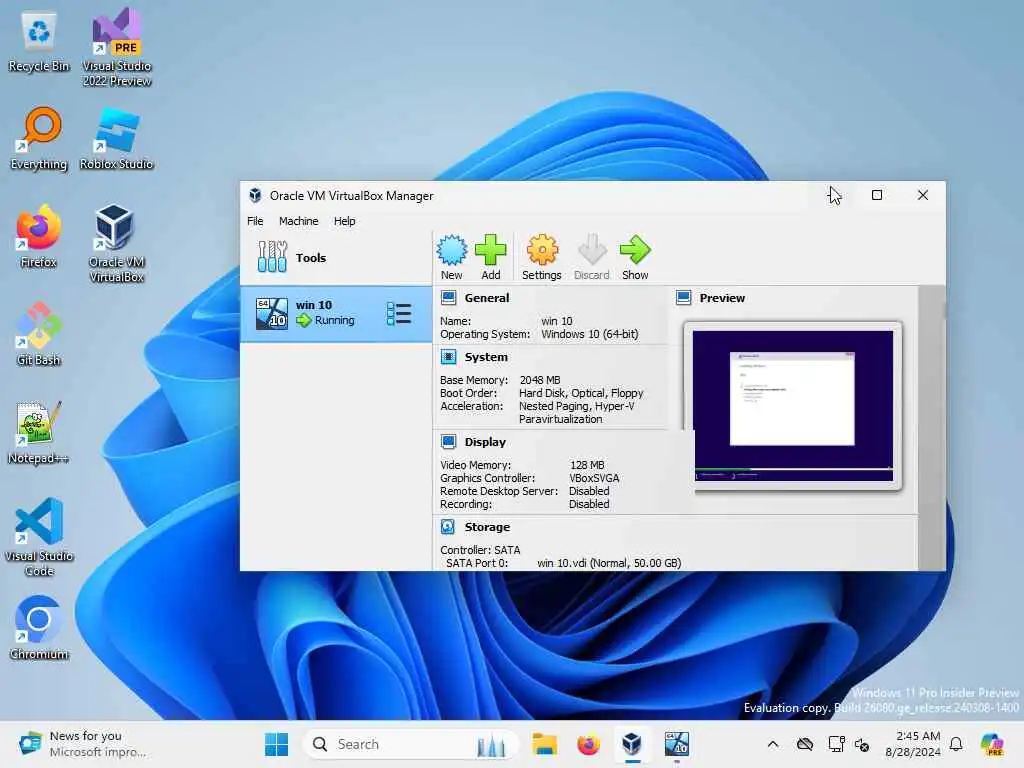Open VM Settings gear icon

tap(542, 250)
